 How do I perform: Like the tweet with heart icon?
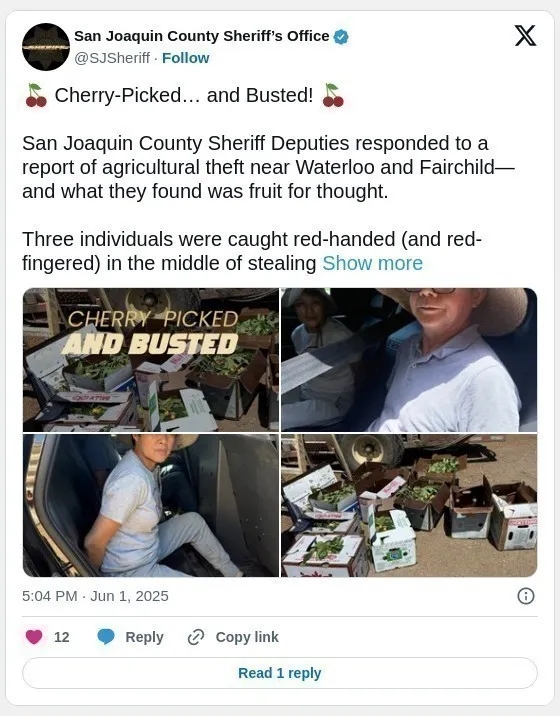point(34,637)
